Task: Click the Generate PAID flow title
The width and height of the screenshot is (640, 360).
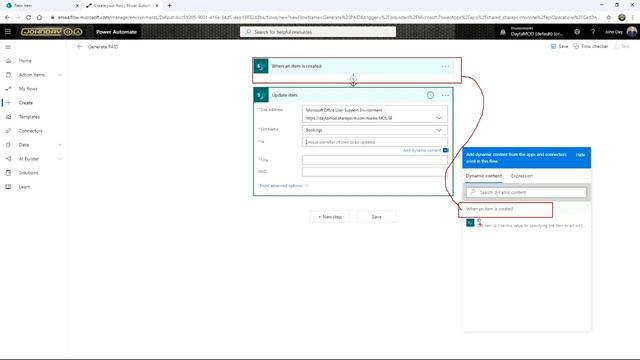Action: click(103, 47)
